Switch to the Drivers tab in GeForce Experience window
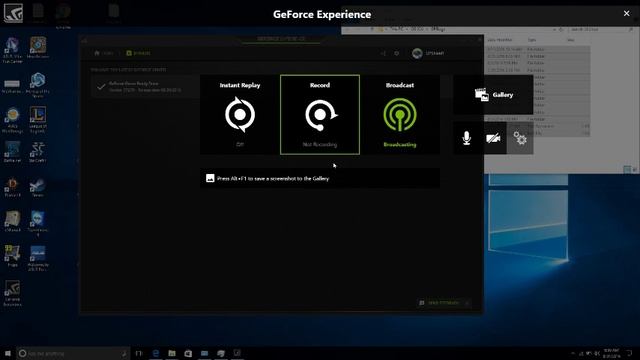The width and height of the screenshot is (640, 360). pos(138,53)
